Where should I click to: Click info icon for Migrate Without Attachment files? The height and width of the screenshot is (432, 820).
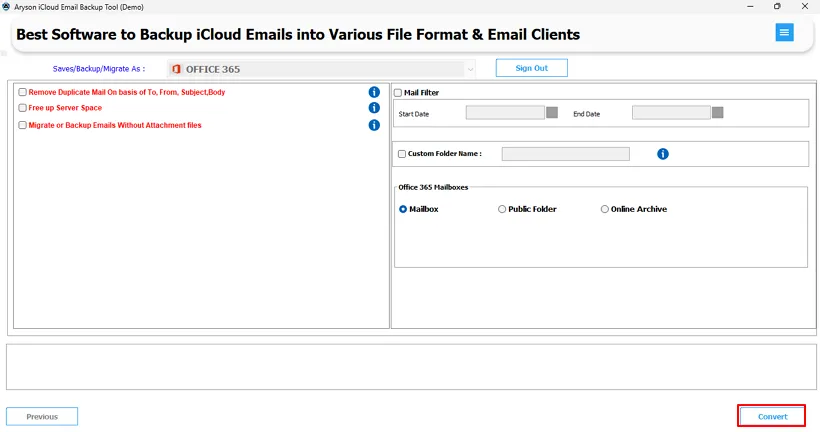pyautogui.click(x=374, y=125)
